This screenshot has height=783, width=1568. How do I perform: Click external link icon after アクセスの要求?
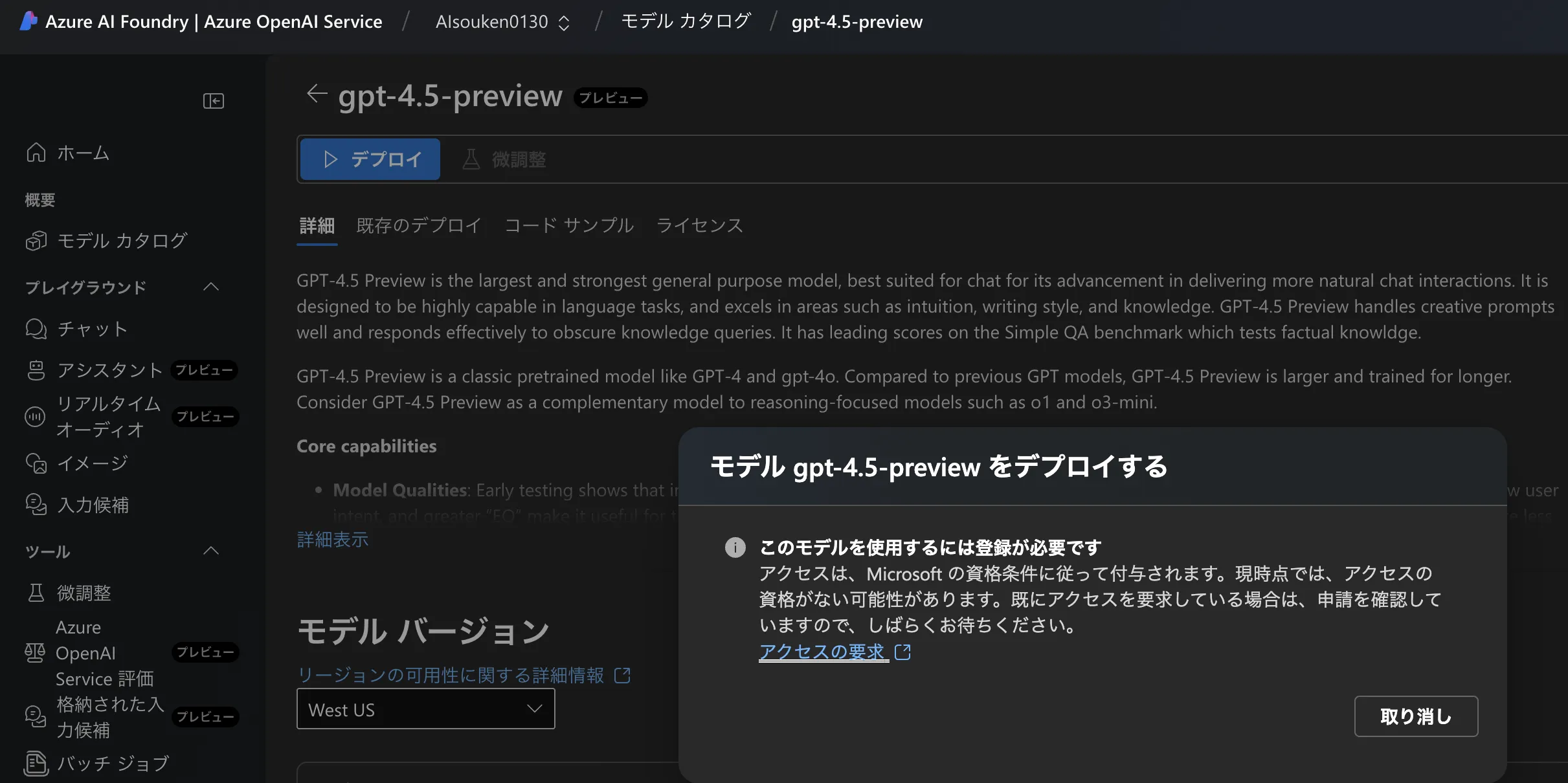point(902,652)
